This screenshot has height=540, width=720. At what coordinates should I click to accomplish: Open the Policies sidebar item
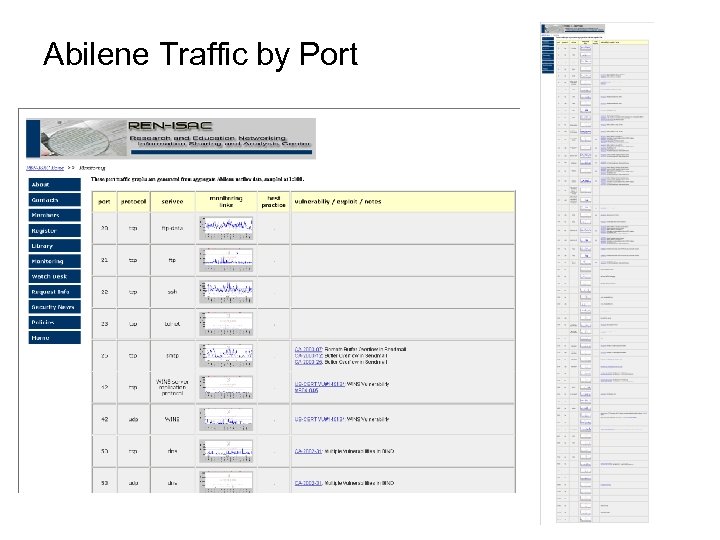point(54,322)
